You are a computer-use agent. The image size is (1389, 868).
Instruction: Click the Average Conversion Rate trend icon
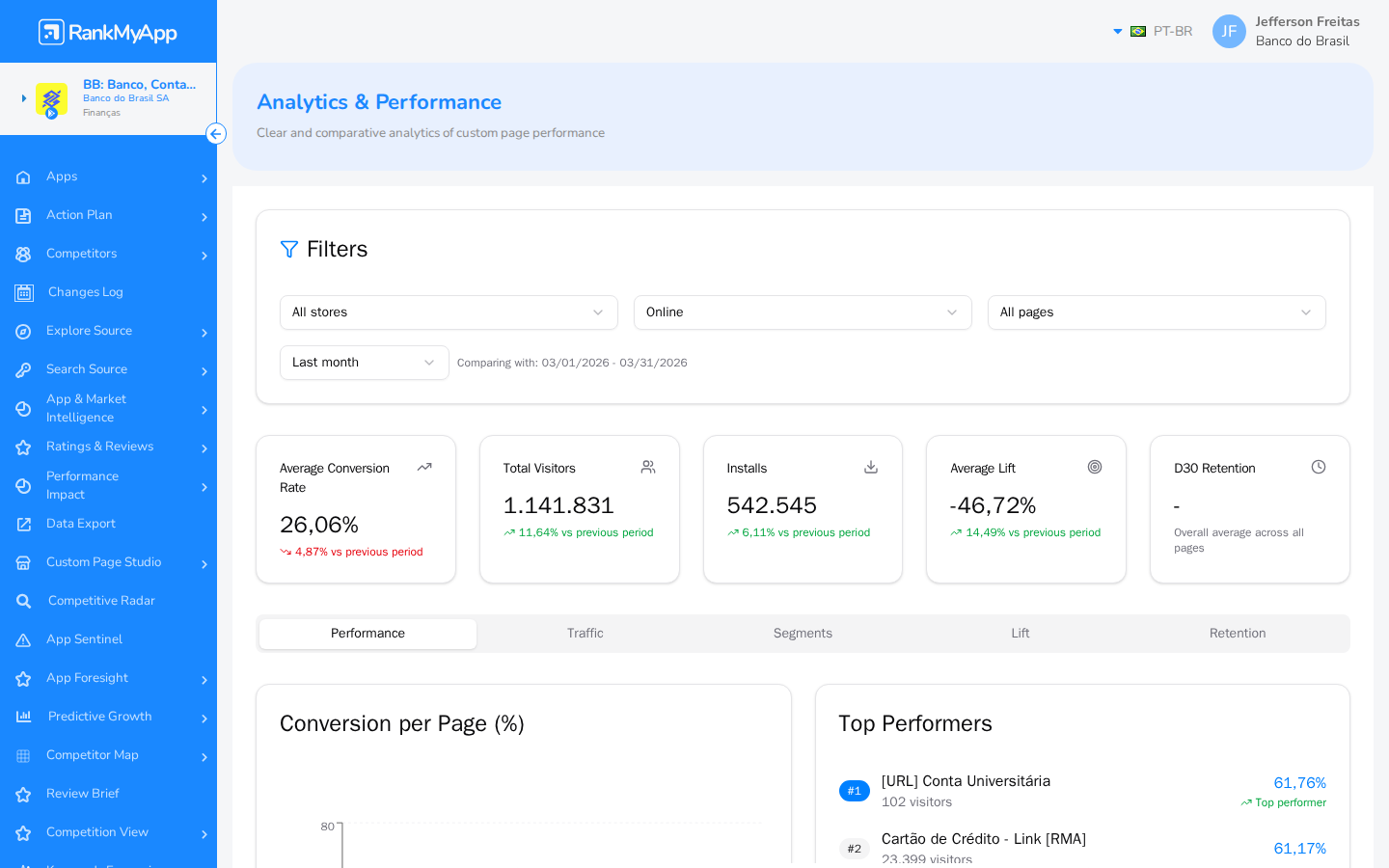coord(424,467)
